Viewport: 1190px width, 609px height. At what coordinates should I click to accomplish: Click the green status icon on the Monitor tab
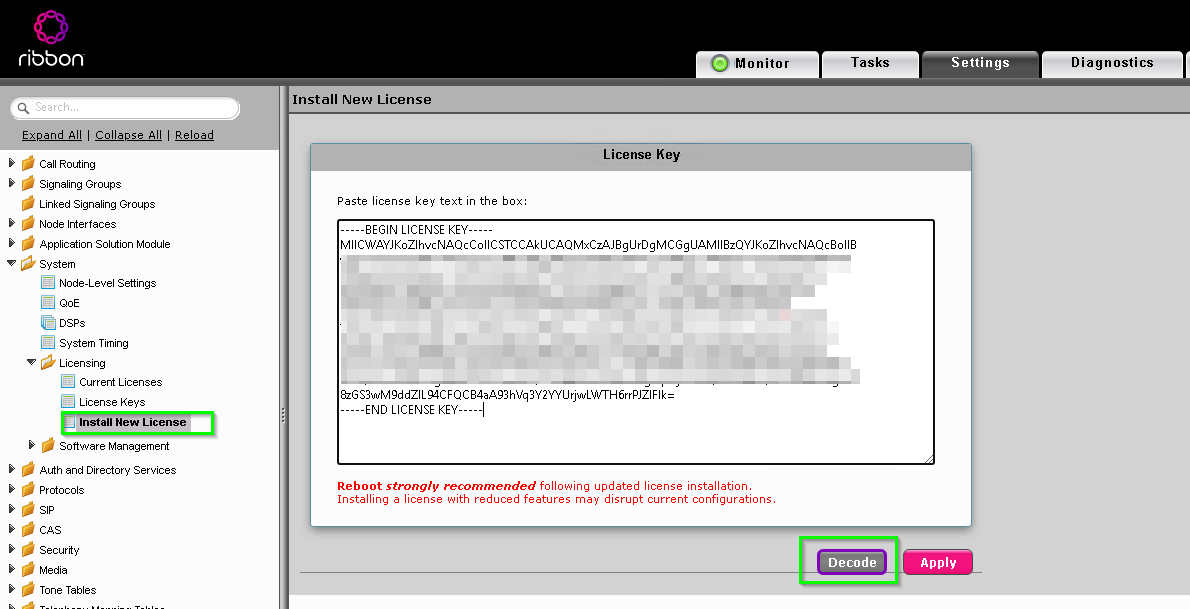pyautogui.click(x=721, y=63)
